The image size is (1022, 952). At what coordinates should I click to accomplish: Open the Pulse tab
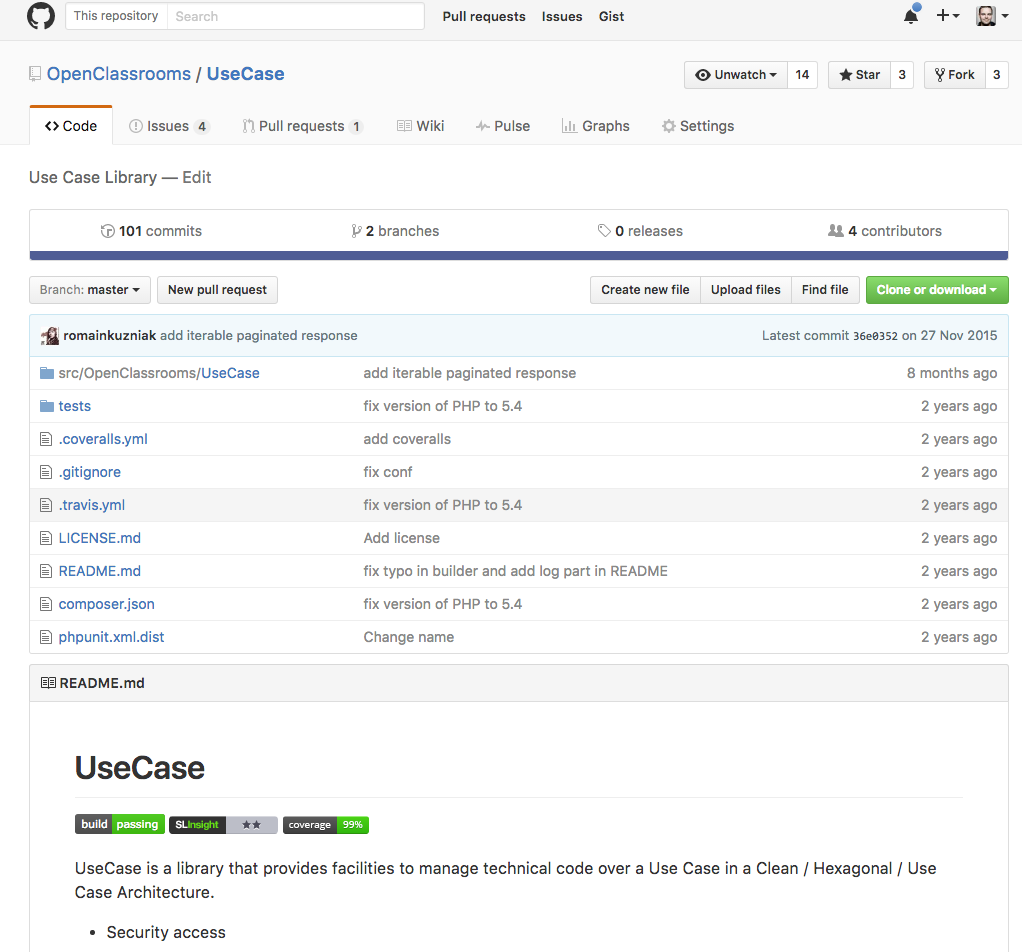(x=503, y=126)
